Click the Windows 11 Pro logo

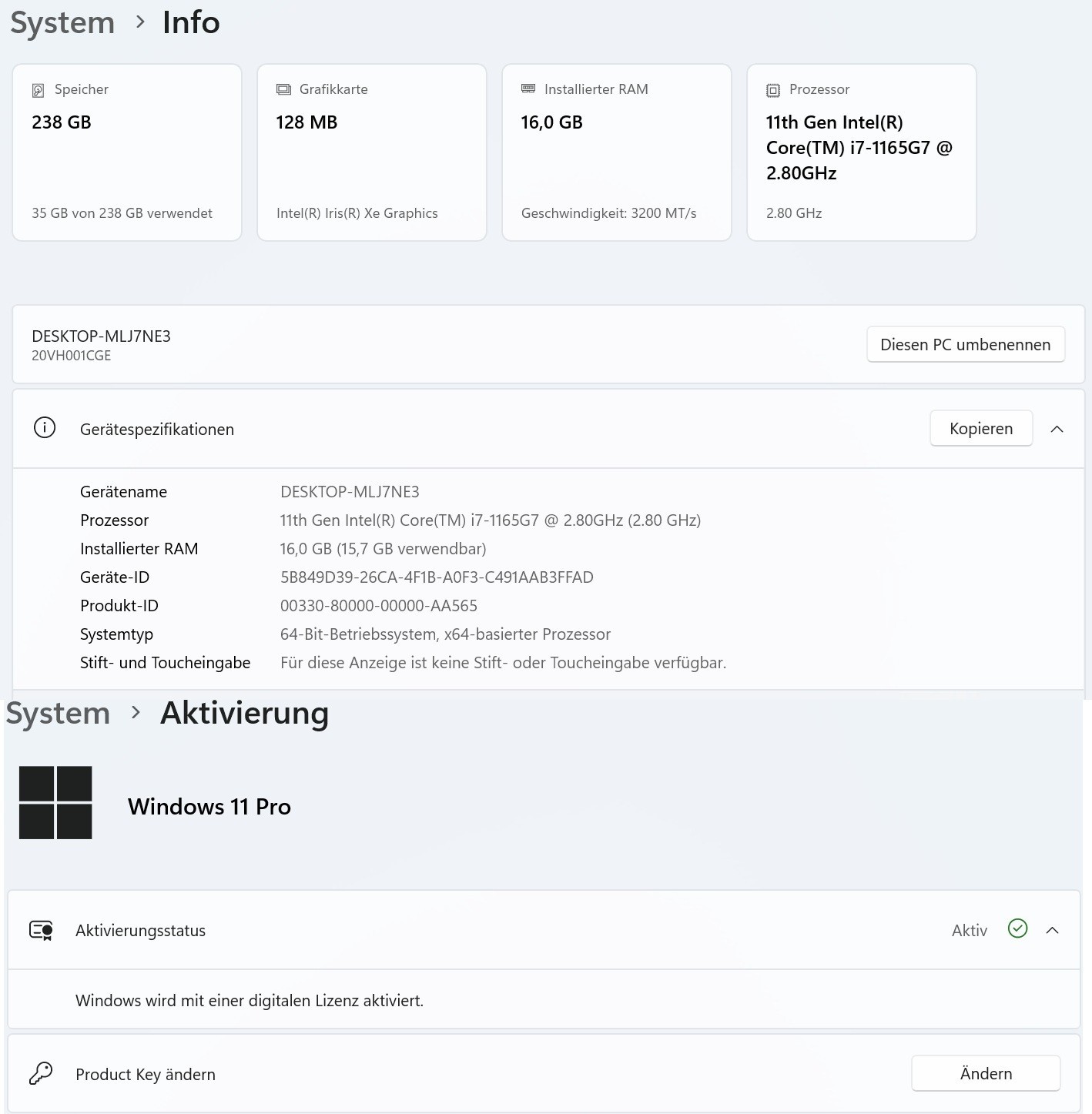[55, 802]
